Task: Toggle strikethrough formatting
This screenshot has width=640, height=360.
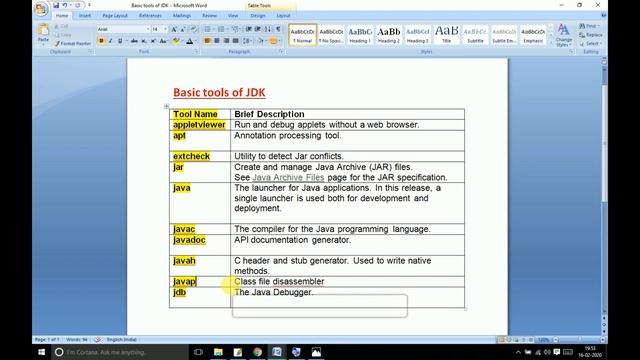Action: tap(134, 41)
